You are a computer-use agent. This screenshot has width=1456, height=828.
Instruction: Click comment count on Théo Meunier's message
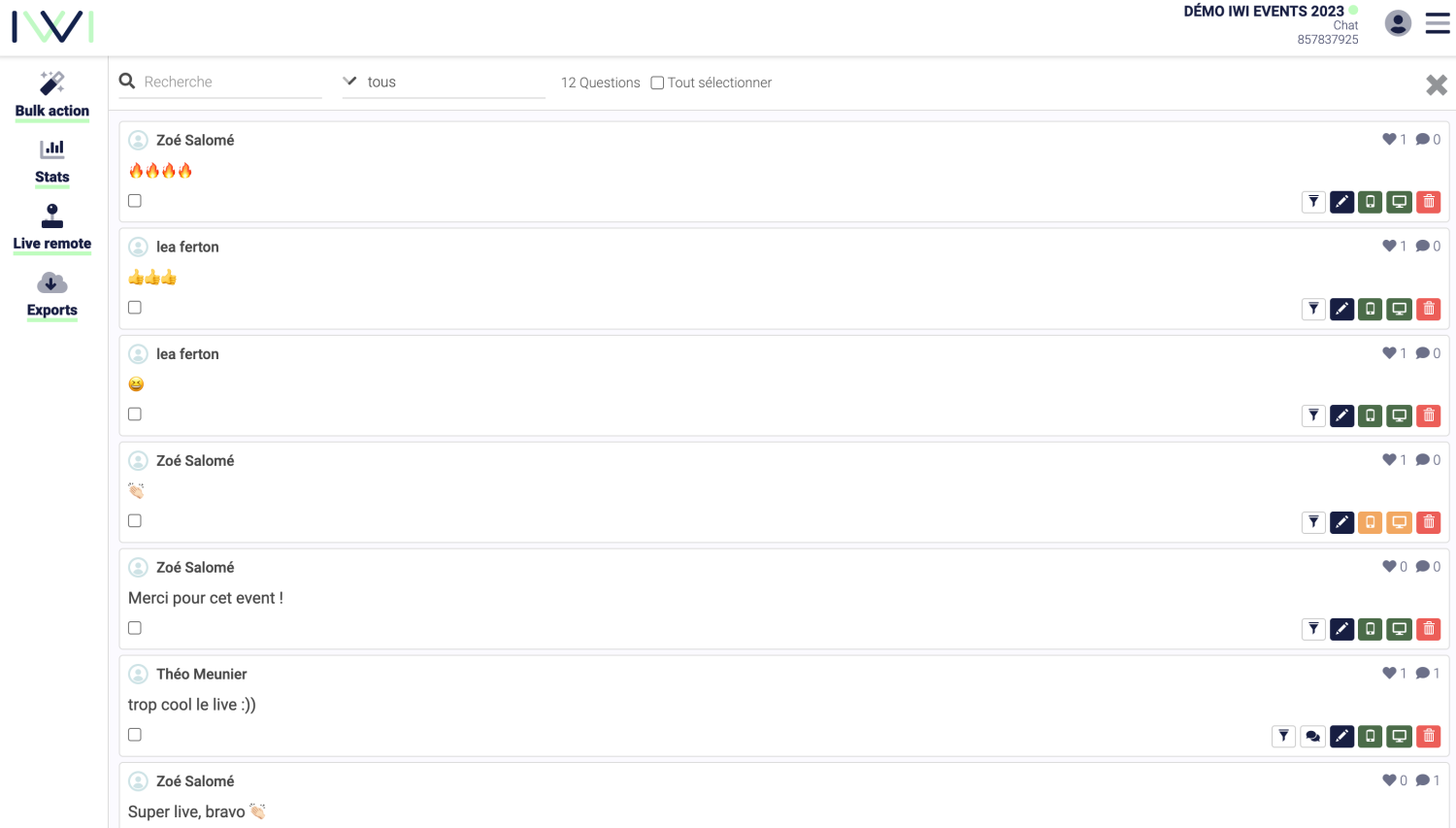pos(1428,674)
